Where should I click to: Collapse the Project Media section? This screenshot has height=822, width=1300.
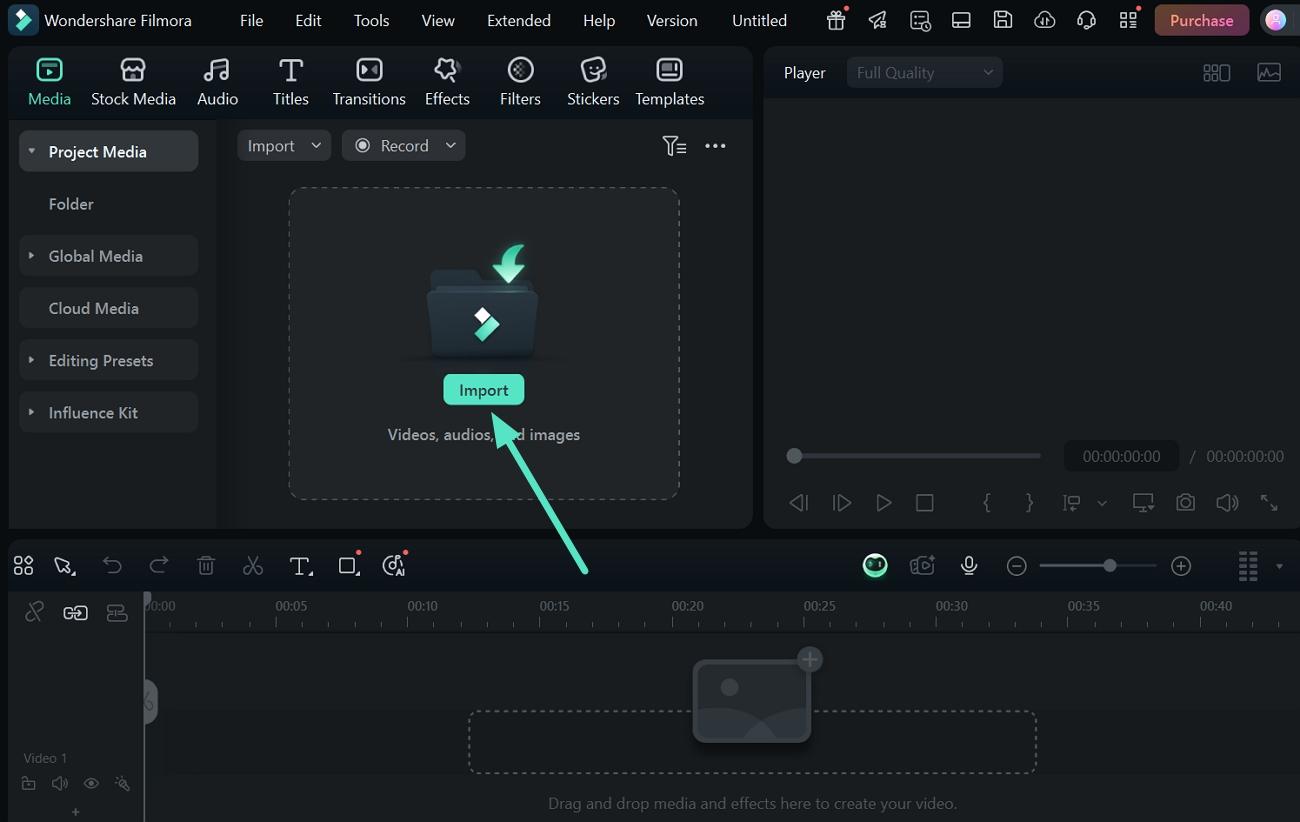[31, 152]
